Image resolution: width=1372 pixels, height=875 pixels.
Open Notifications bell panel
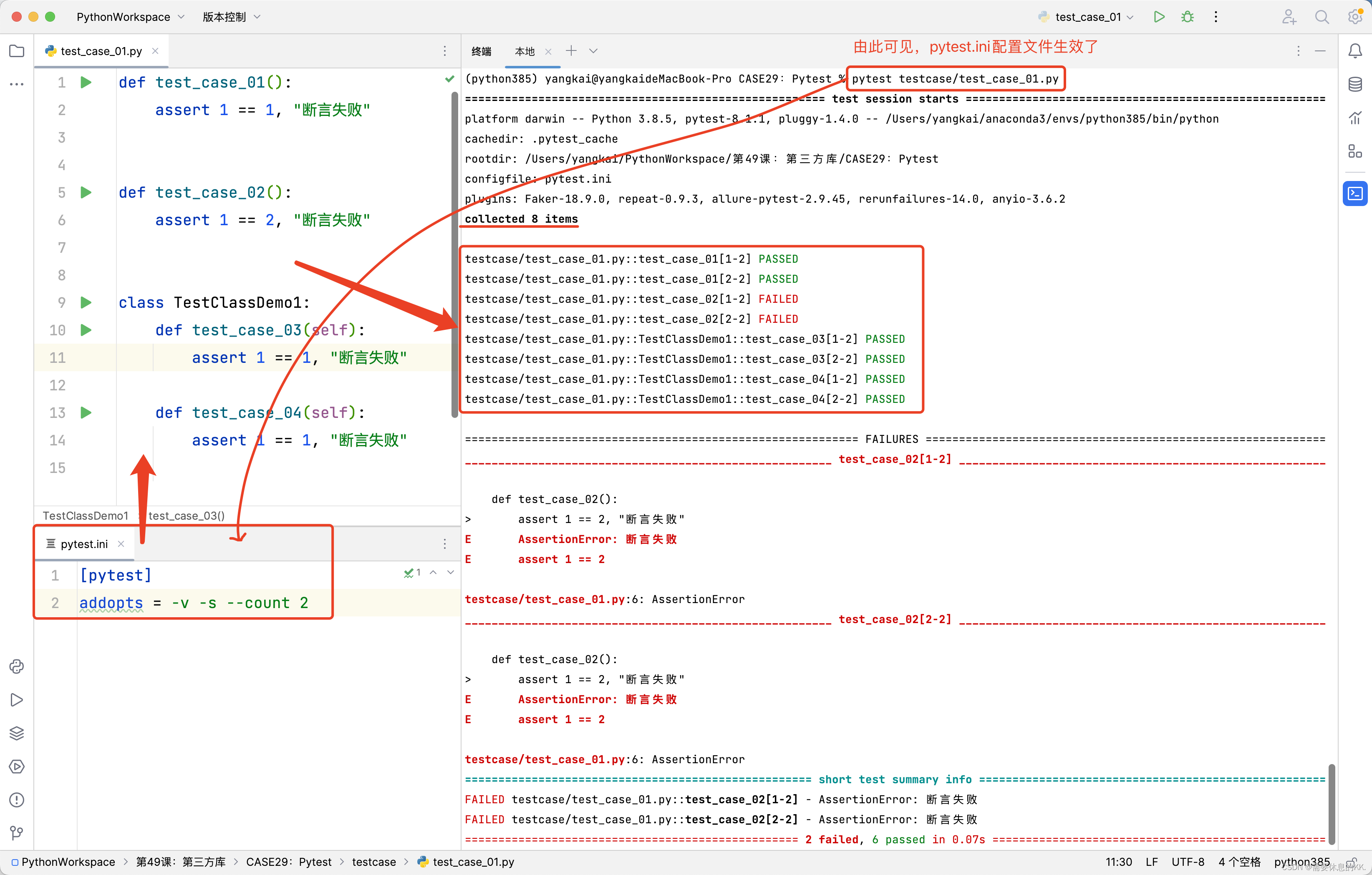[x=1355, y=51]
